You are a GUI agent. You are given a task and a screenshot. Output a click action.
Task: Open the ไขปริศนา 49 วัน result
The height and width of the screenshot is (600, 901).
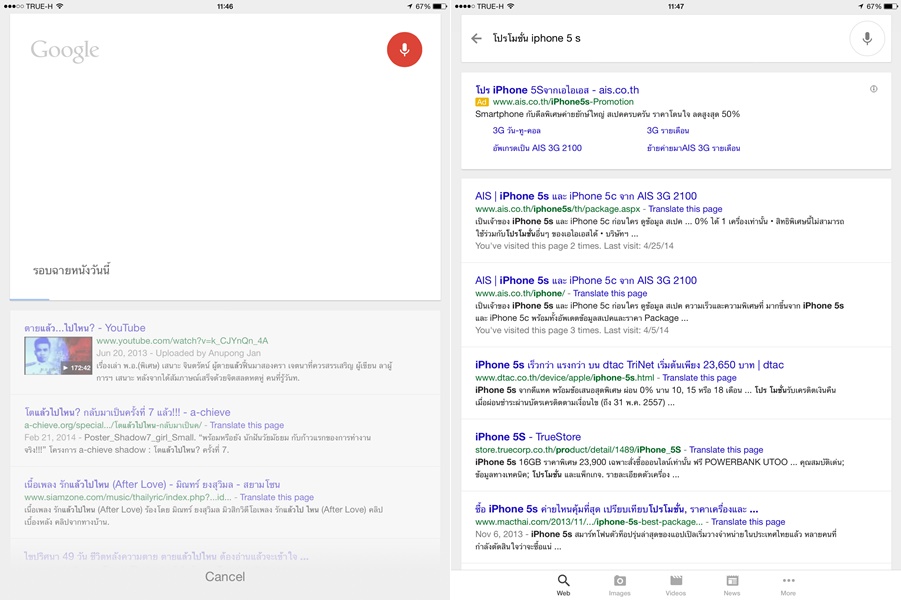point(166,556)
